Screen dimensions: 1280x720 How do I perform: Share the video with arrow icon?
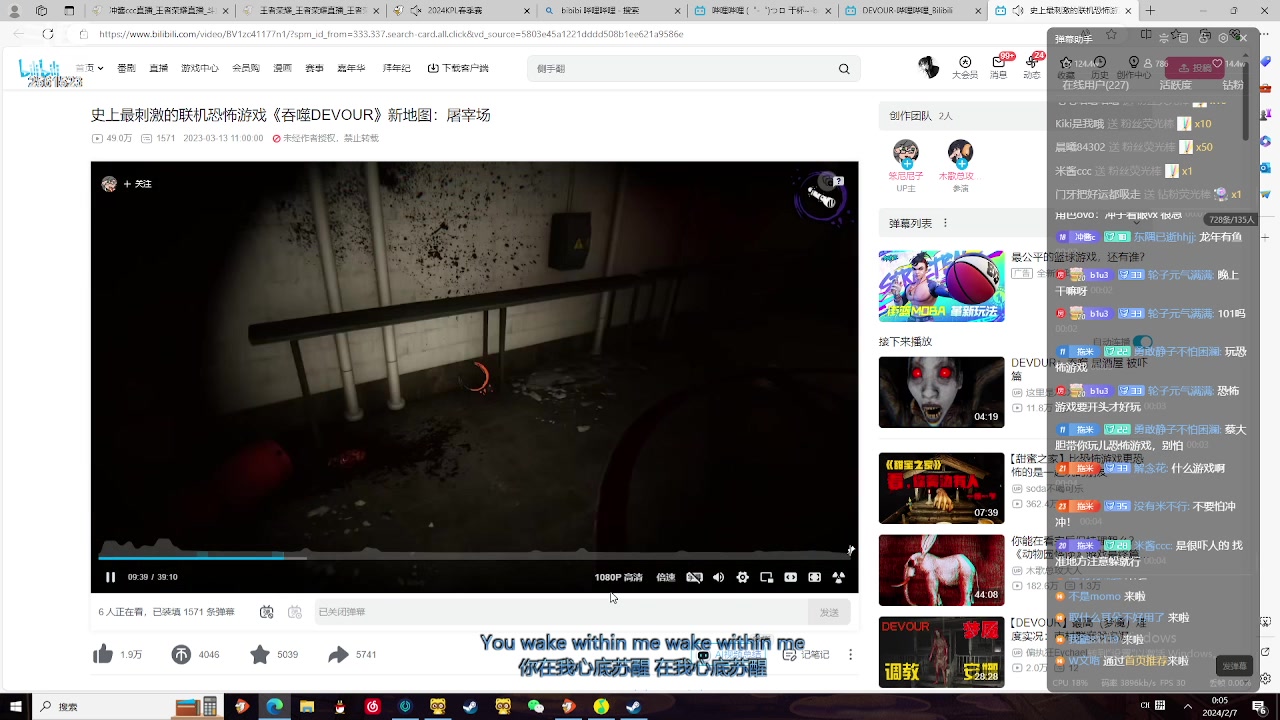(338, 655)
